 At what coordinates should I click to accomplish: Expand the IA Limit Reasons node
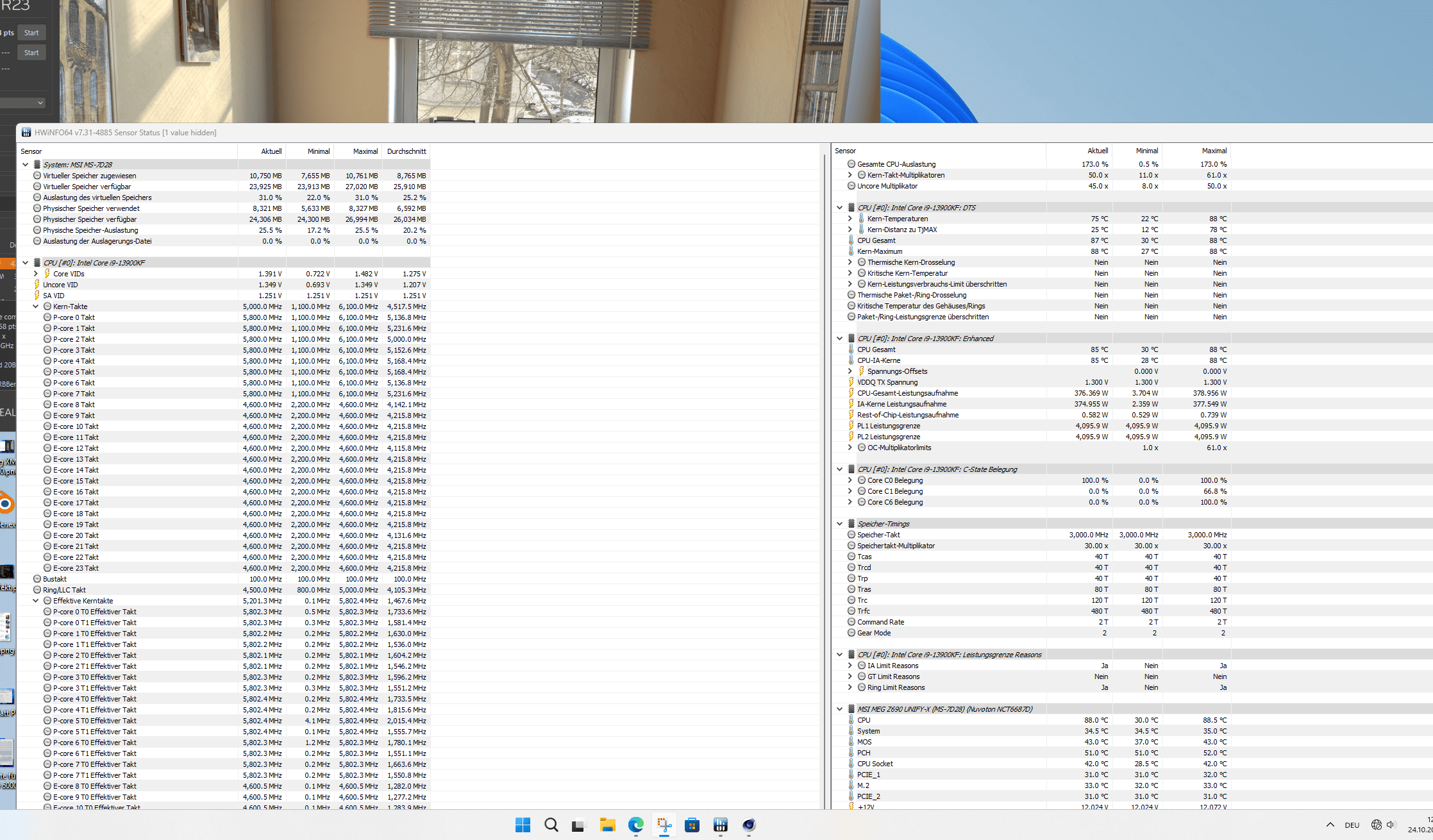coord(850,666)
